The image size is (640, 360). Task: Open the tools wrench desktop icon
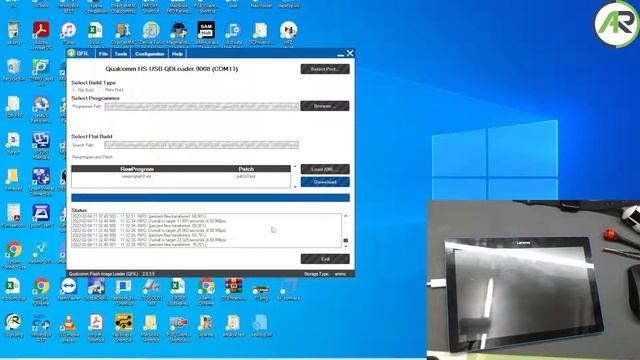[x=123, y=31]
